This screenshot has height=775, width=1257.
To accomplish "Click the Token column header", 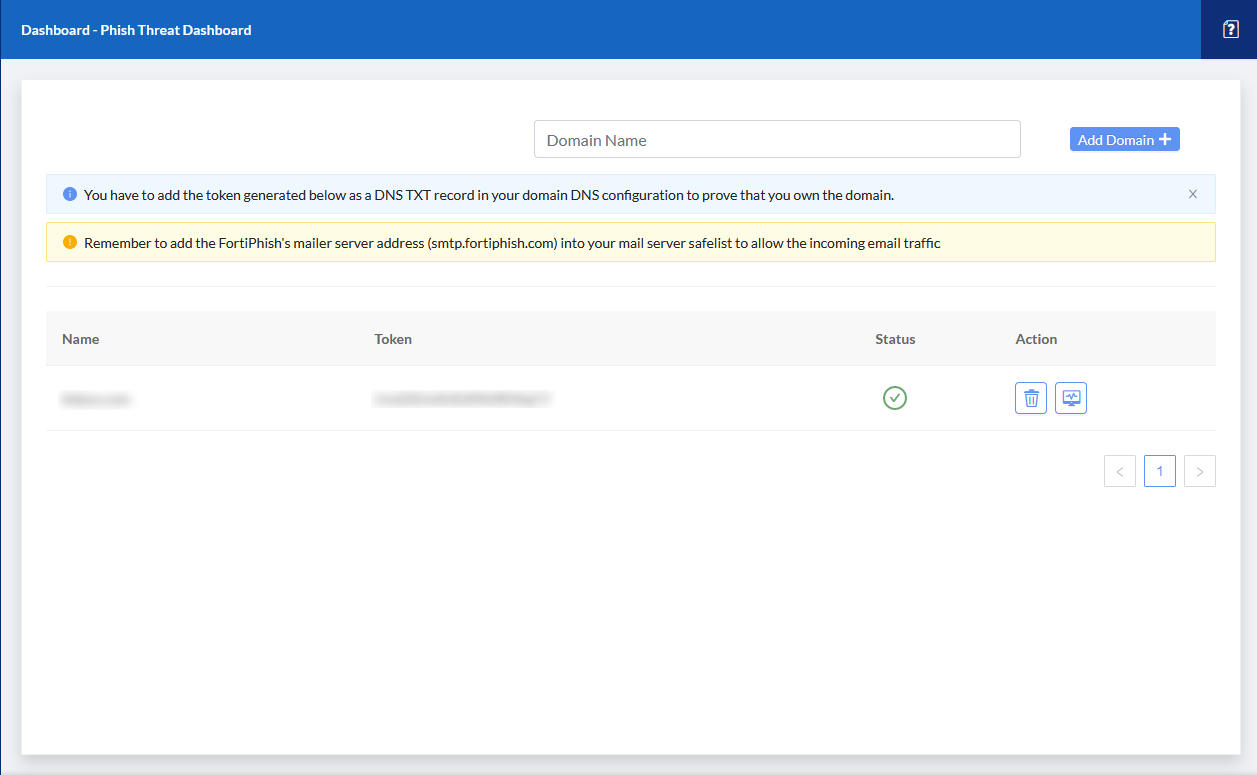I will tap(393, 339).
